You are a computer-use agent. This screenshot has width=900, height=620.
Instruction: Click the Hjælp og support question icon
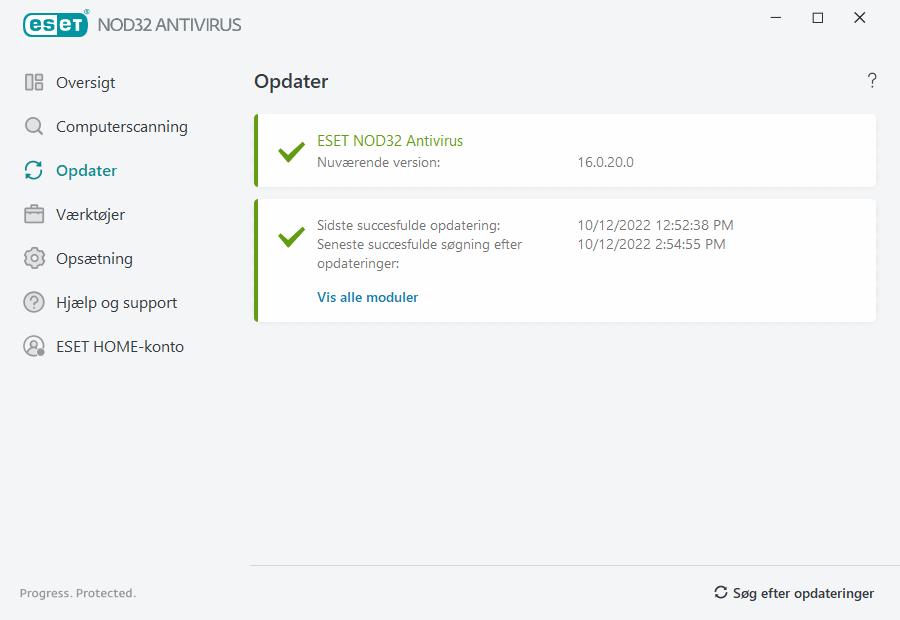[34, 303]
